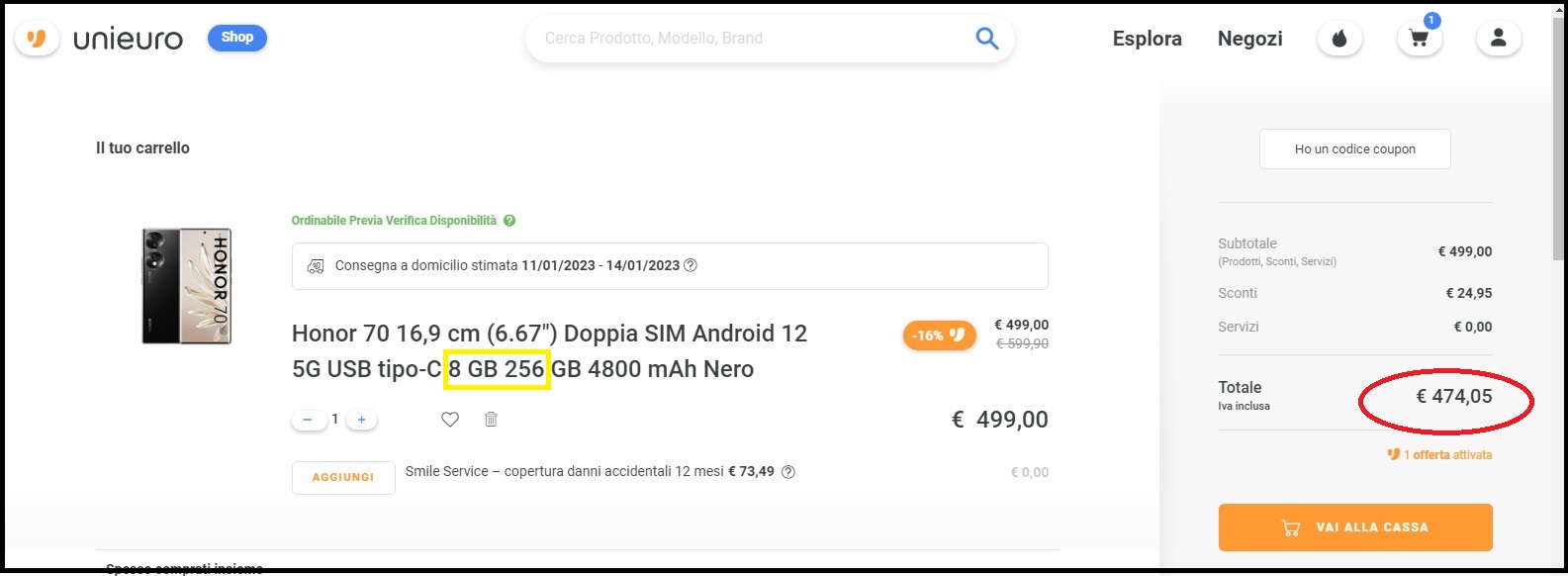Click delivery estimate info icon
The image size is (1568, 576).
click(691, 265)
